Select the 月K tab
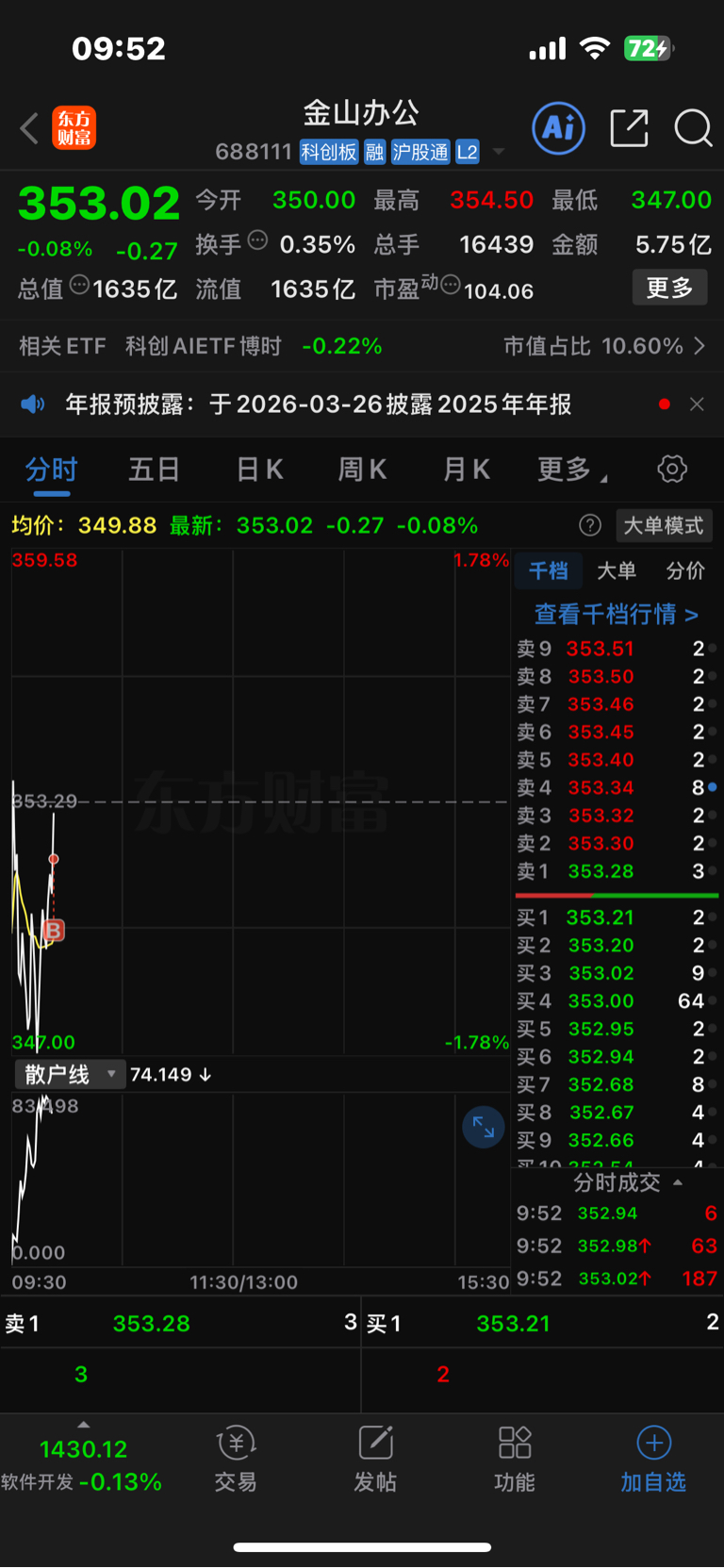 click(467, 469)
